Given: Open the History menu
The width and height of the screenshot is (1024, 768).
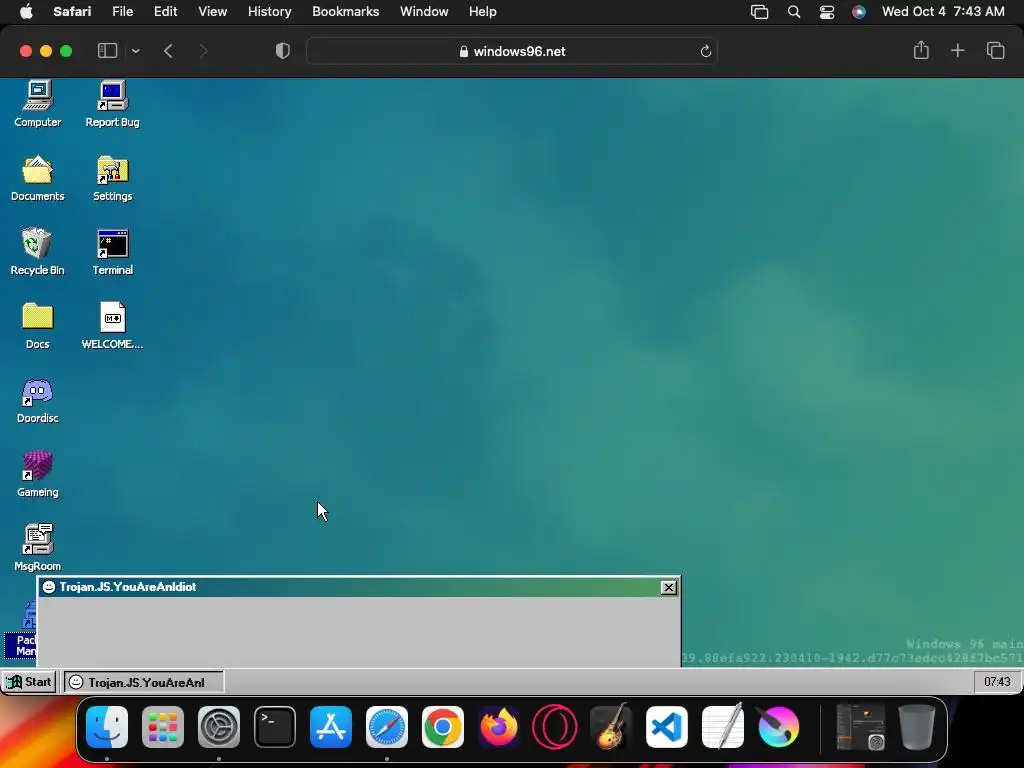Looking at the screenshot, I should coord(269,11).
